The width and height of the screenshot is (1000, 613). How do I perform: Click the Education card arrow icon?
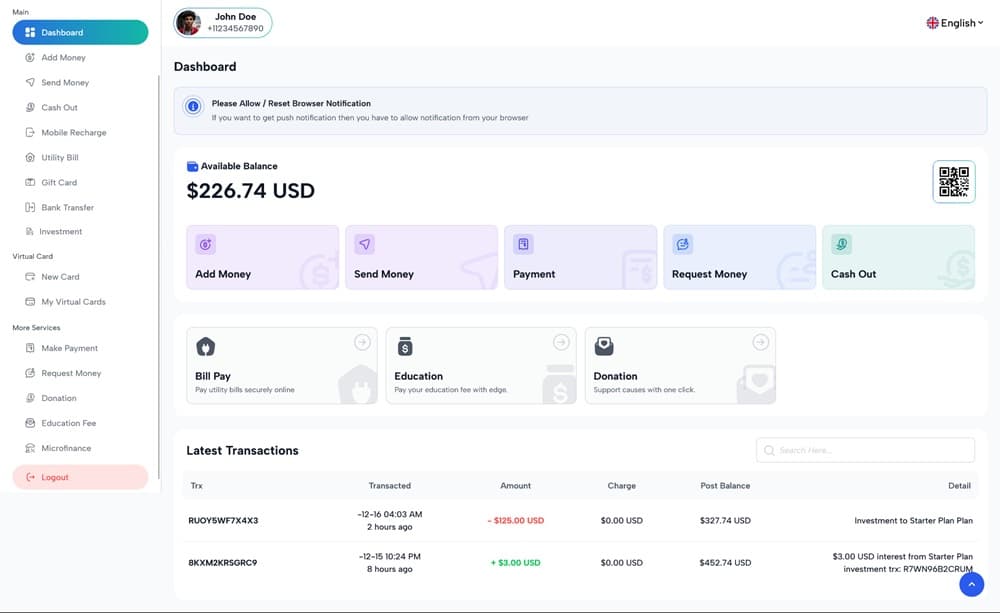(x=561, y=342)
